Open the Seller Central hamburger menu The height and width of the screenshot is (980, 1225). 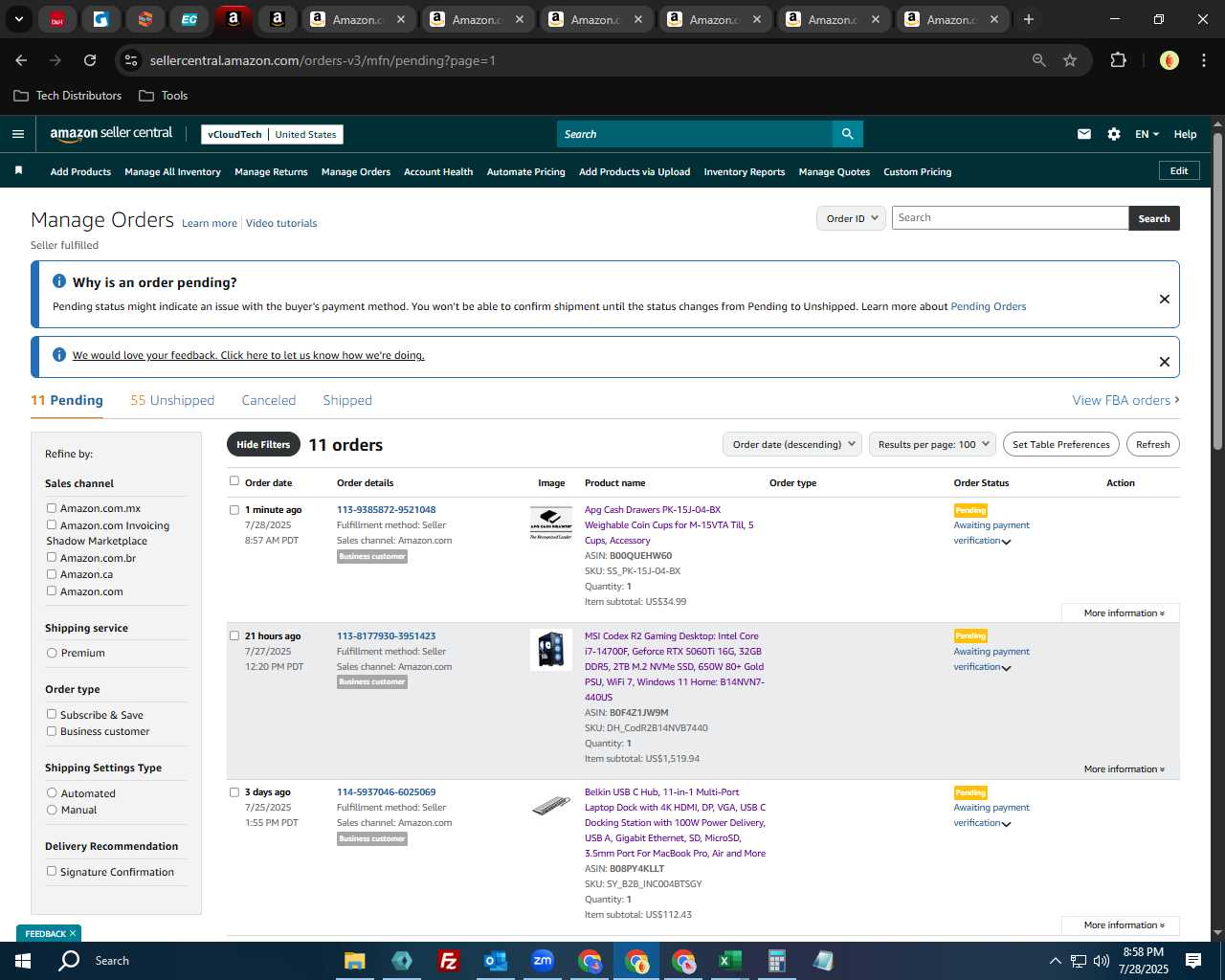[x=18, y=134]
